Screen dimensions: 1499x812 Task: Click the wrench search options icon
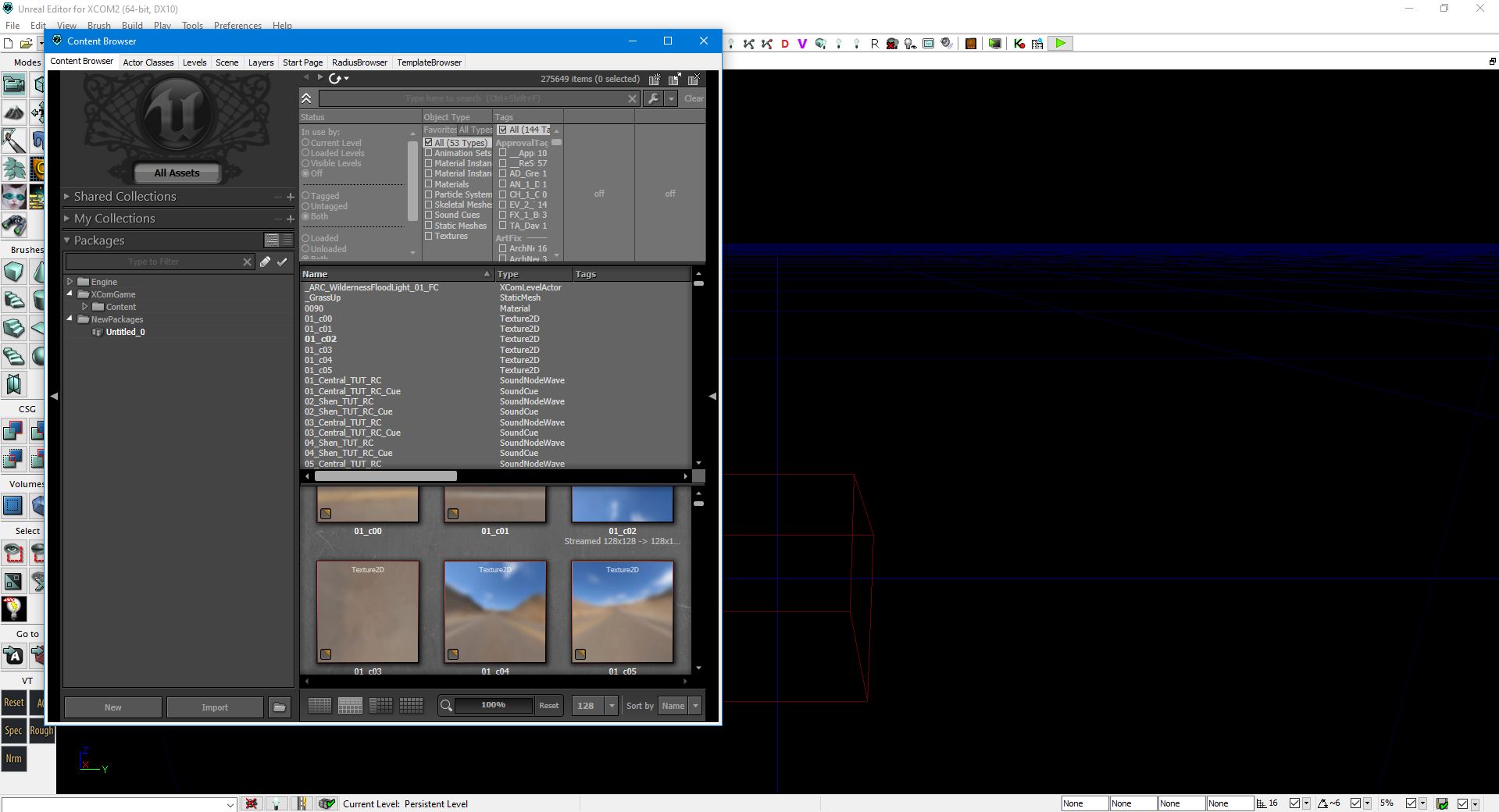653,98
